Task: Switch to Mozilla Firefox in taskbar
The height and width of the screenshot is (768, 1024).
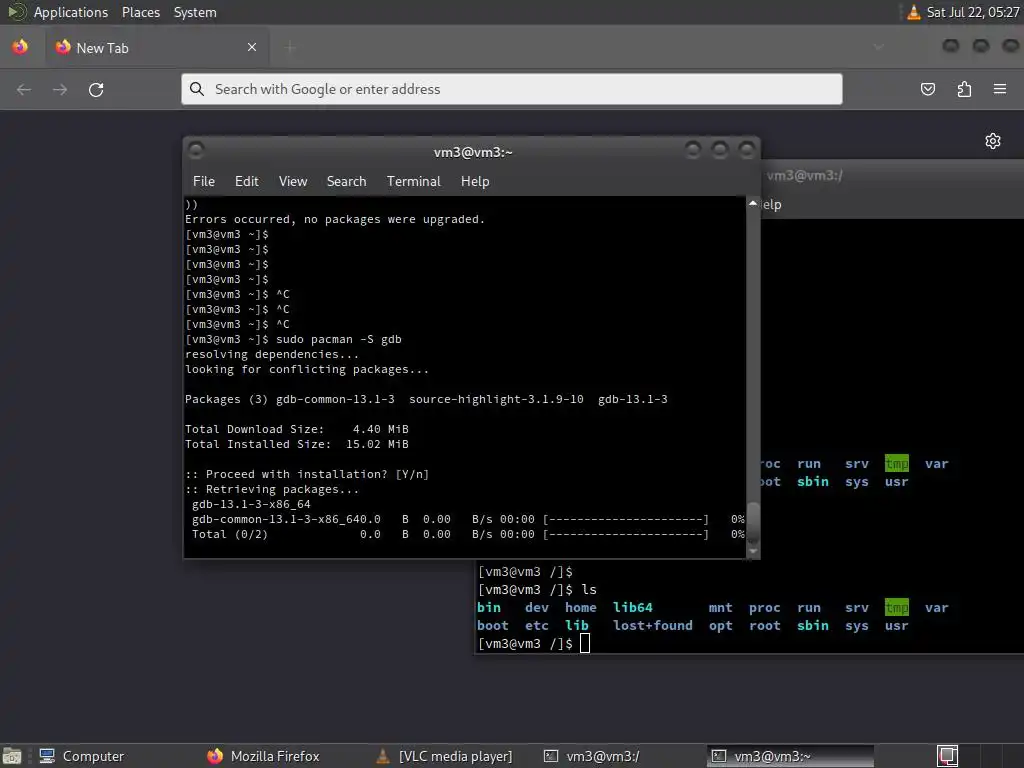Action: pos(263,756)
